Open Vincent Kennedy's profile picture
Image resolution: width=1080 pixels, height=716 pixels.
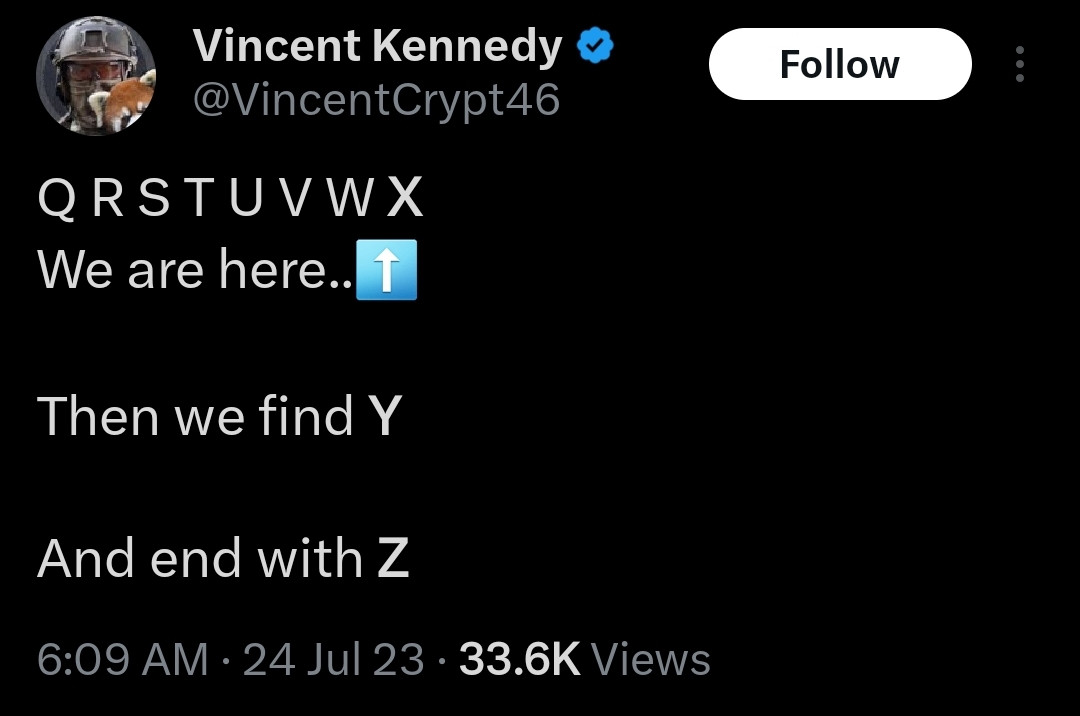click(x=96, y=76)
